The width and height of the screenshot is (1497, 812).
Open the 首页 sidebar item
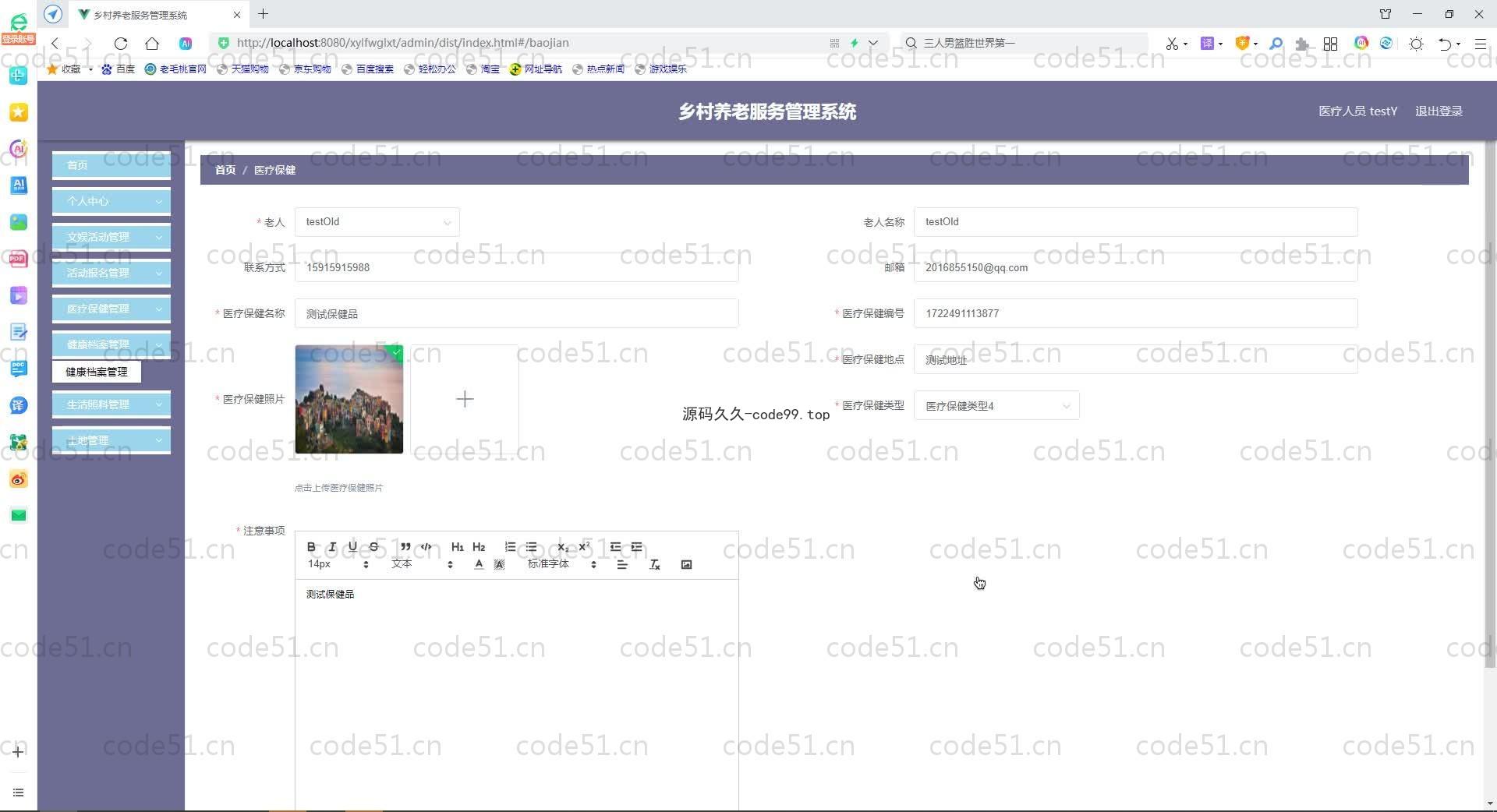click(111, 165)
